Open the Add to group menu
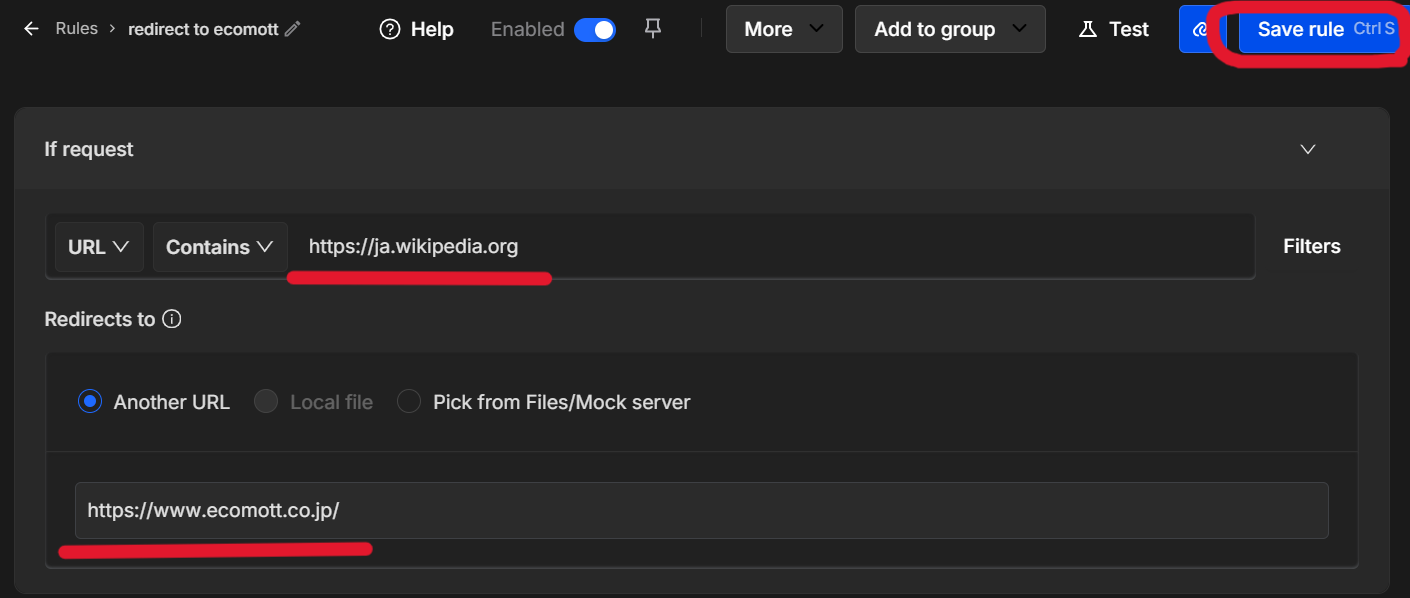 (950, 30)
